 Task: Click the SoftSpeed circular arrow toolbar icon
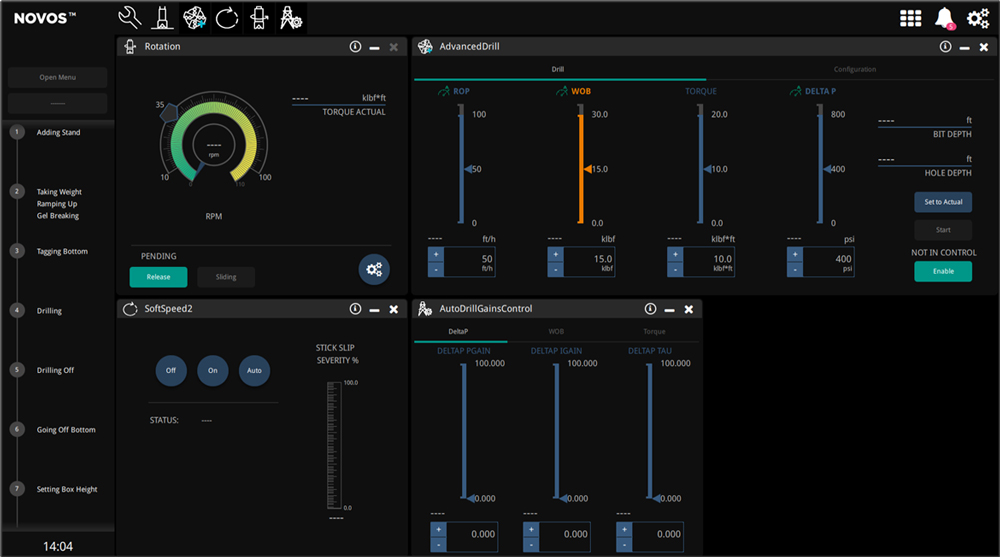pyautogui.click(x=226, y=17)
